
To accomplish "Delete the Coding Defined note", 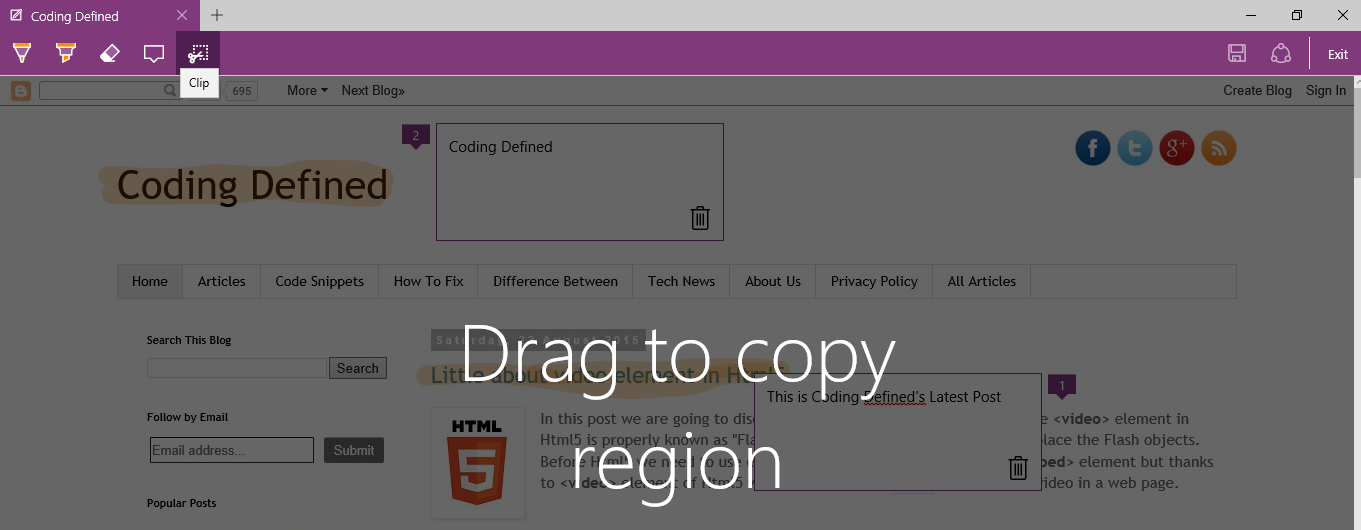I will tap(700, 217).
